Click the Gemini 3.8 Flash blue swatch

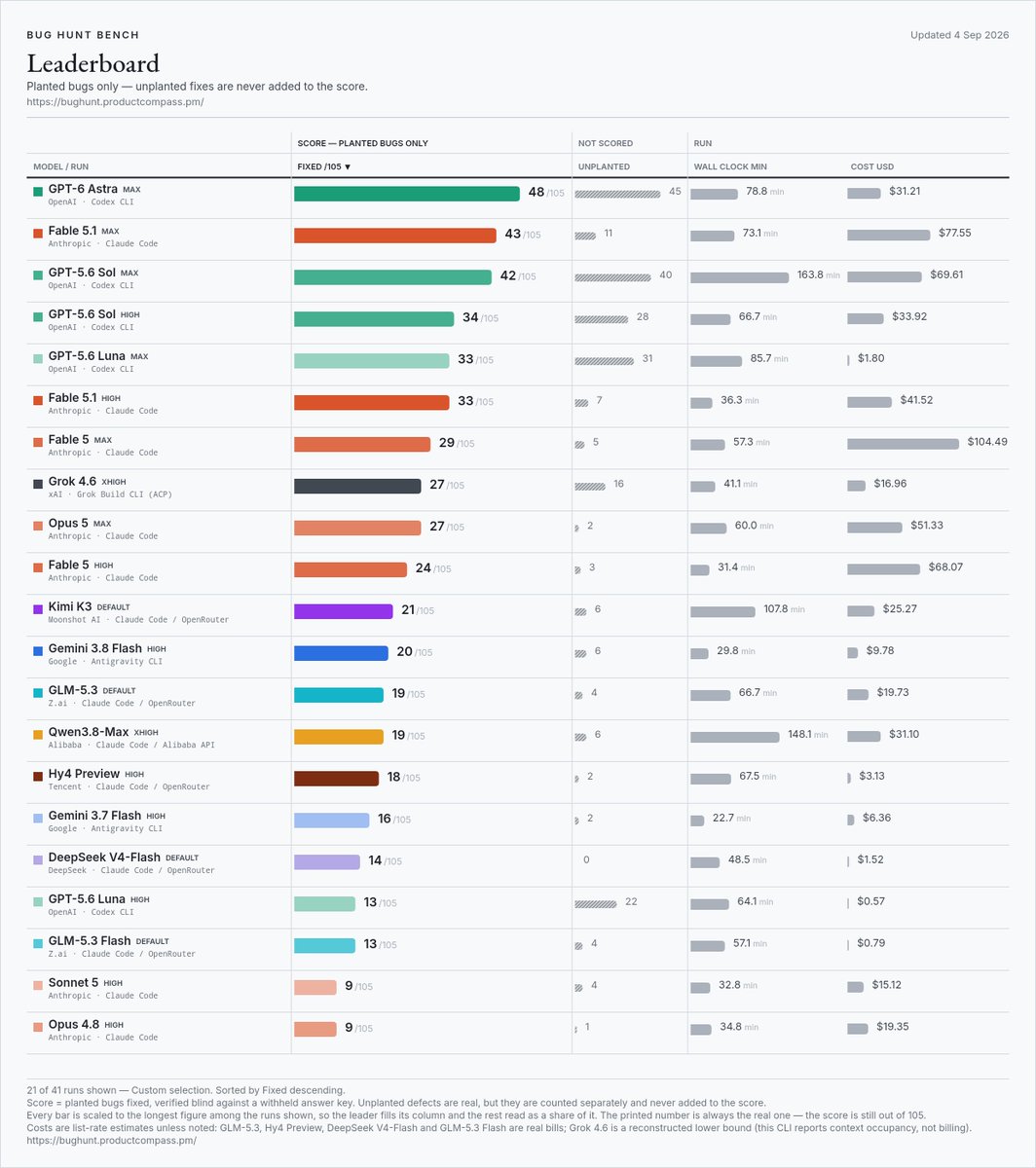coord(38,650)
